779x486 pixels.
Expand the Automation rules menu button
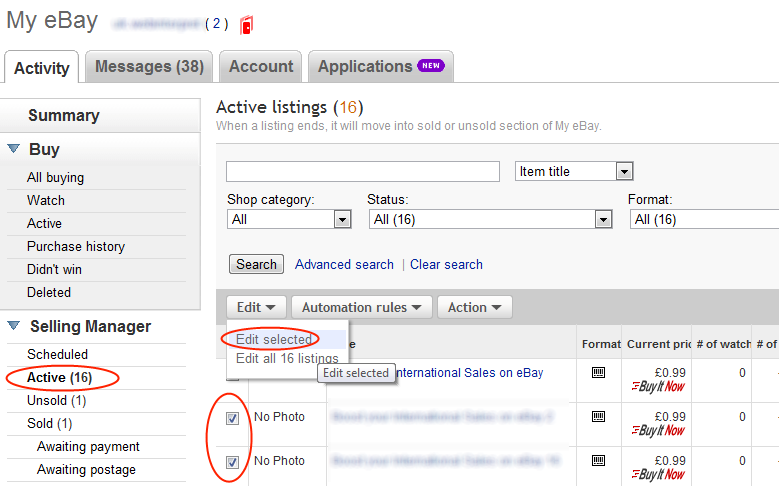[367, 308]
